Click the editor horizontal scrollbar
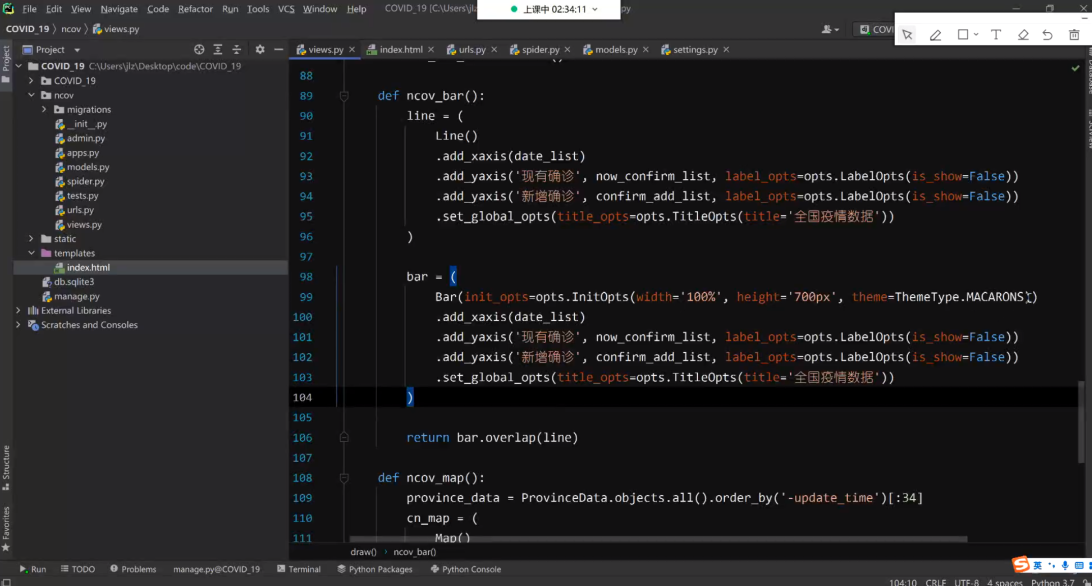Screen dimensions: 1092x586 coord(658,539)
